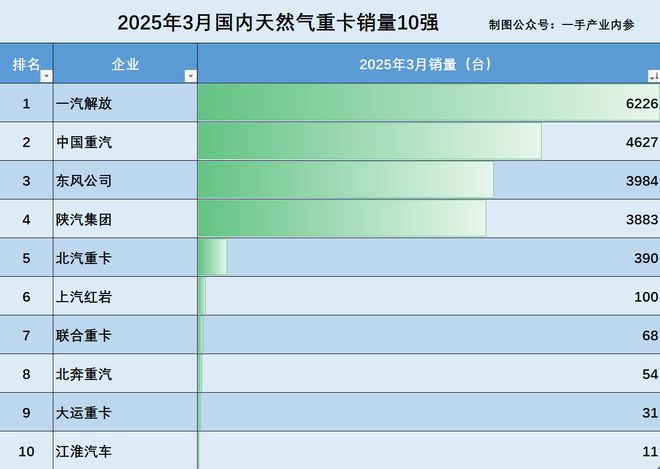Click the small green data bar for 北汽重卡
The image size is (660, 469).
(213, 257)
